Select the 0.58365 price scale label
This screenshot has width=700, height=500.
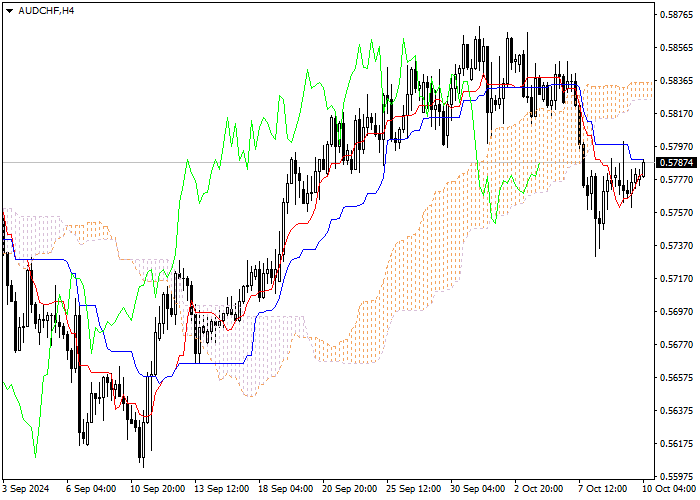pyautogui.click(x=676, y=81)
